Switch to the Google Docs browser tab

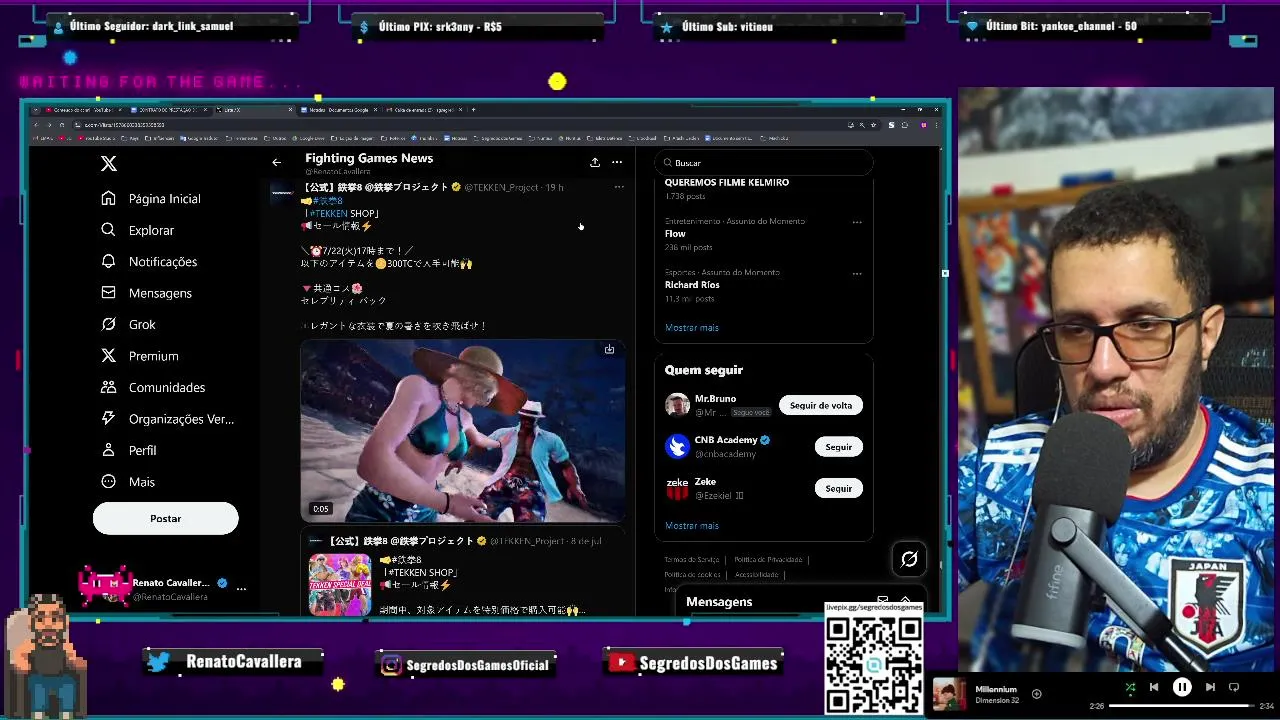(340, 110)
